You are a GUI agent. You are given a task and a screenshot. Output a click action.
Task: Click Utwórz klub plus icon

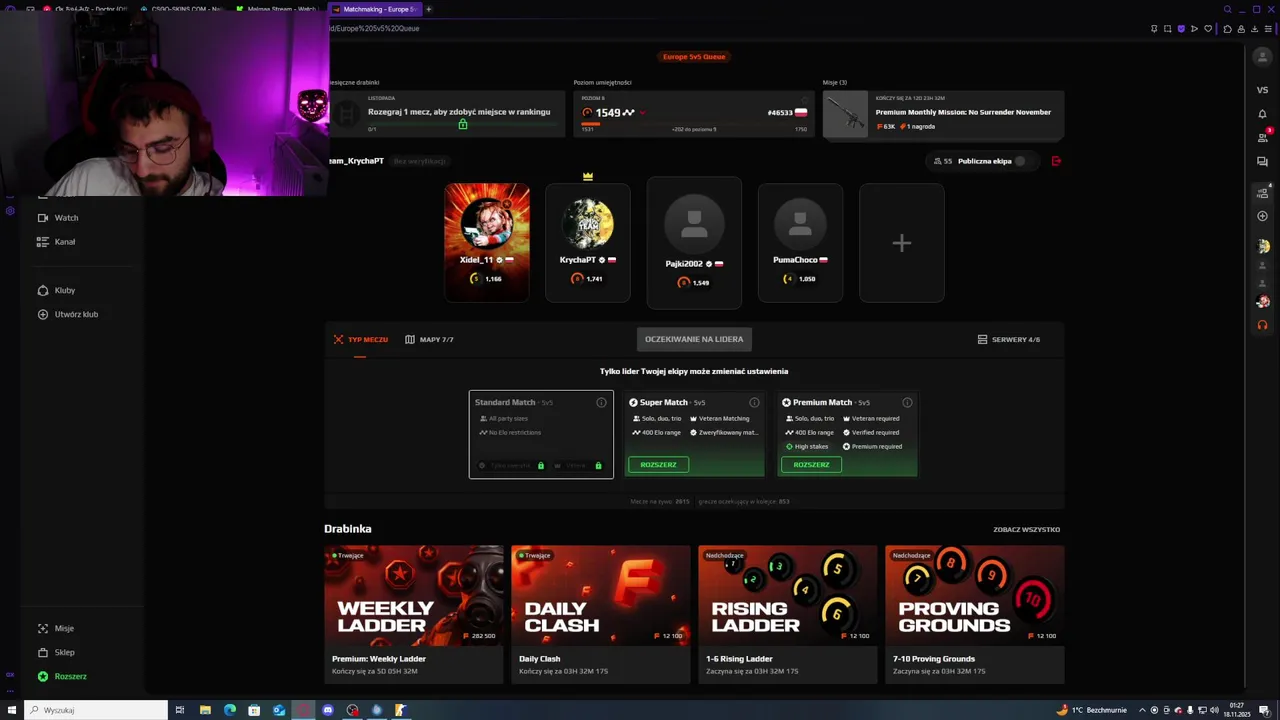point(43,314)
